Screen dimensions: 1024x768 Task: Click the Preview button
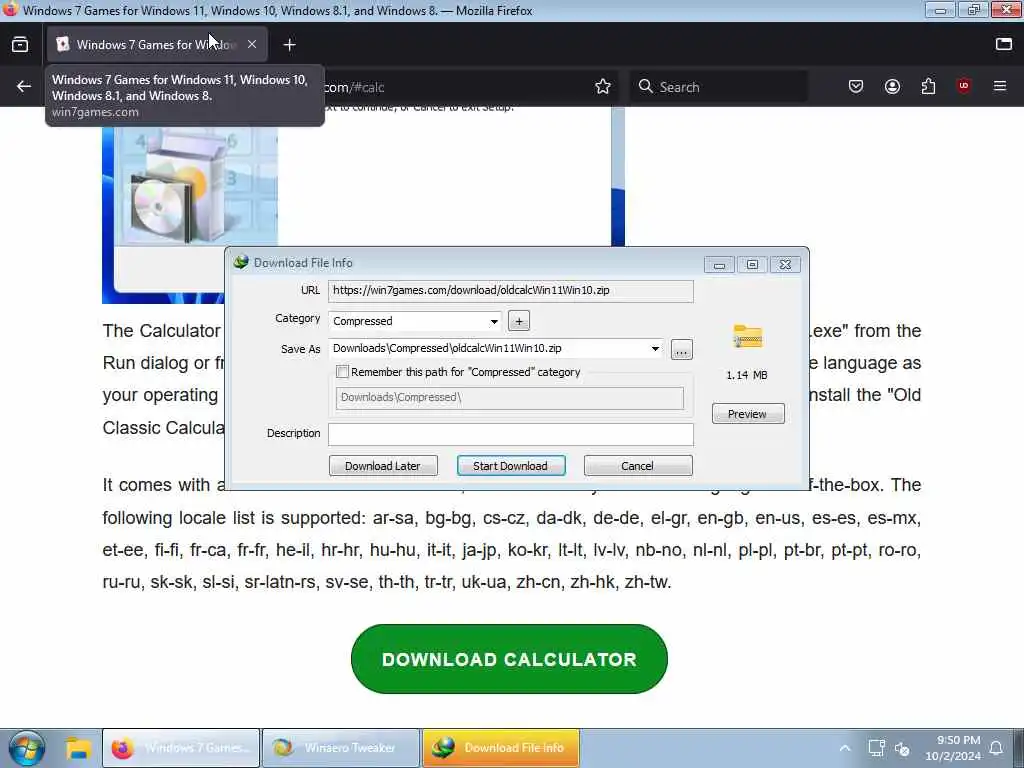(x=748, y=414)
